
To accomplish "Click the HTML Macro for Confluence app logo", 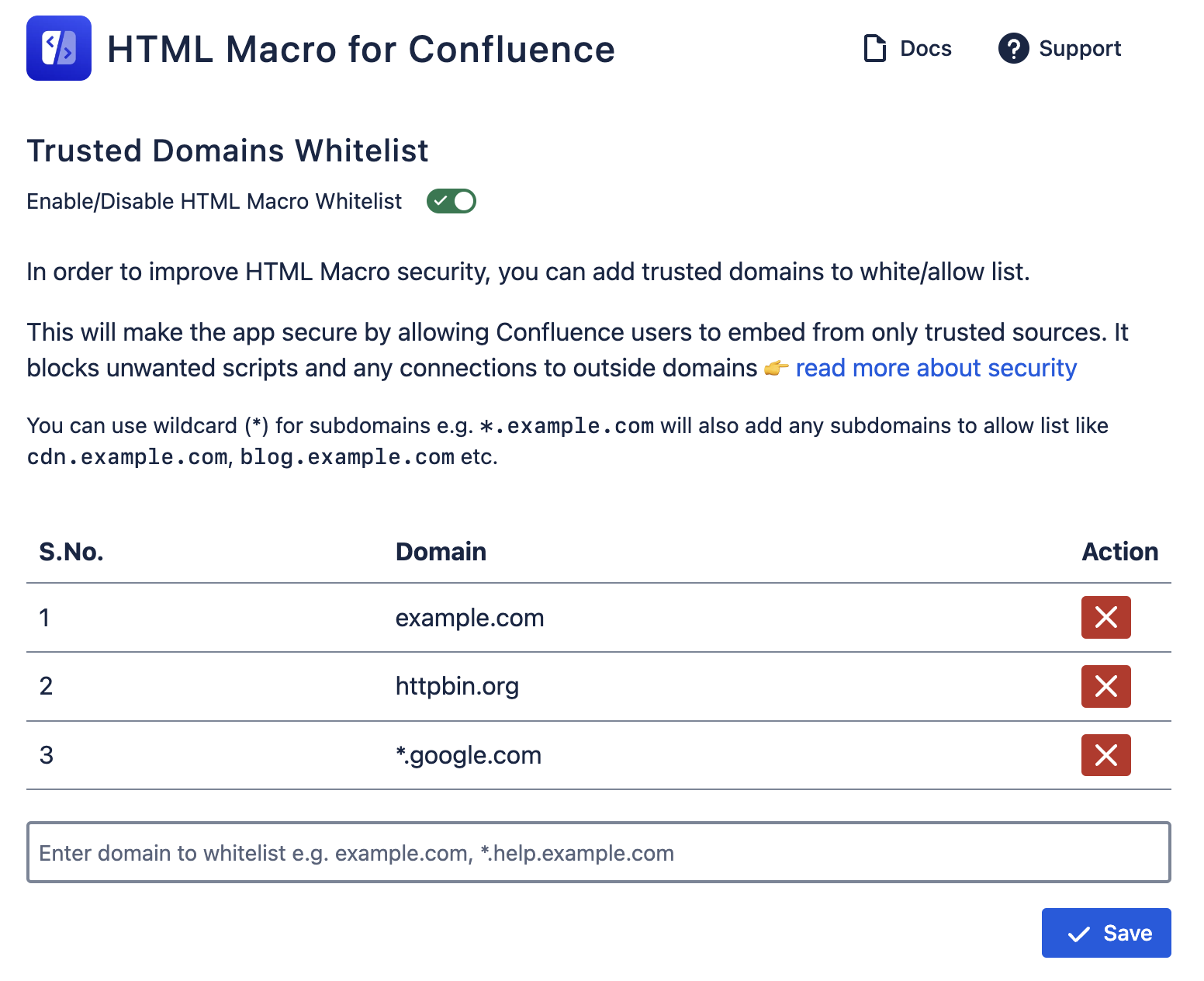I will (58, 49).
